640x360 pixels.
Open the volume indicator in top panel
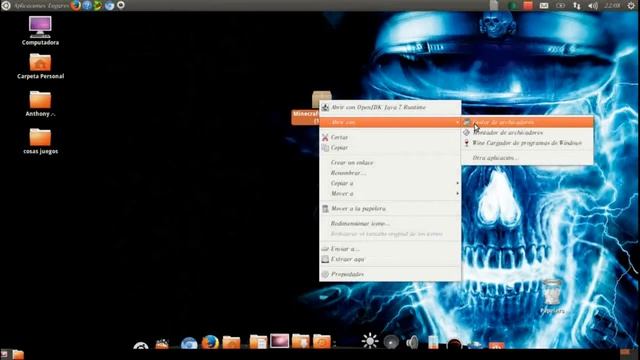click(593, 6)
